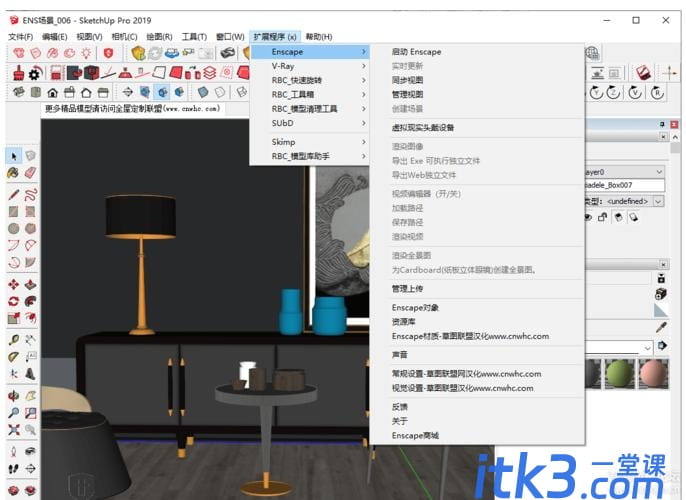
Task: Click the eyedropper sample paint icon
Action: coord(661,327)
